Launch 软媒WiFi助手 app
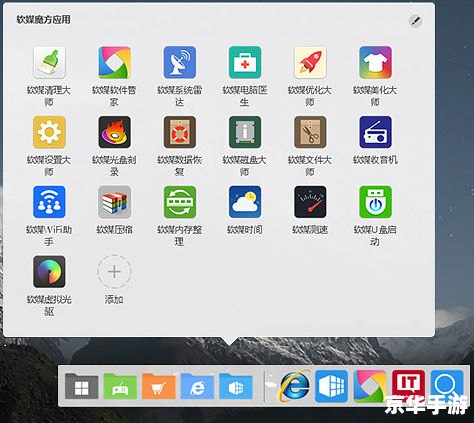Image resolution: width=474 pixels, height=423 pixels. 49,202
